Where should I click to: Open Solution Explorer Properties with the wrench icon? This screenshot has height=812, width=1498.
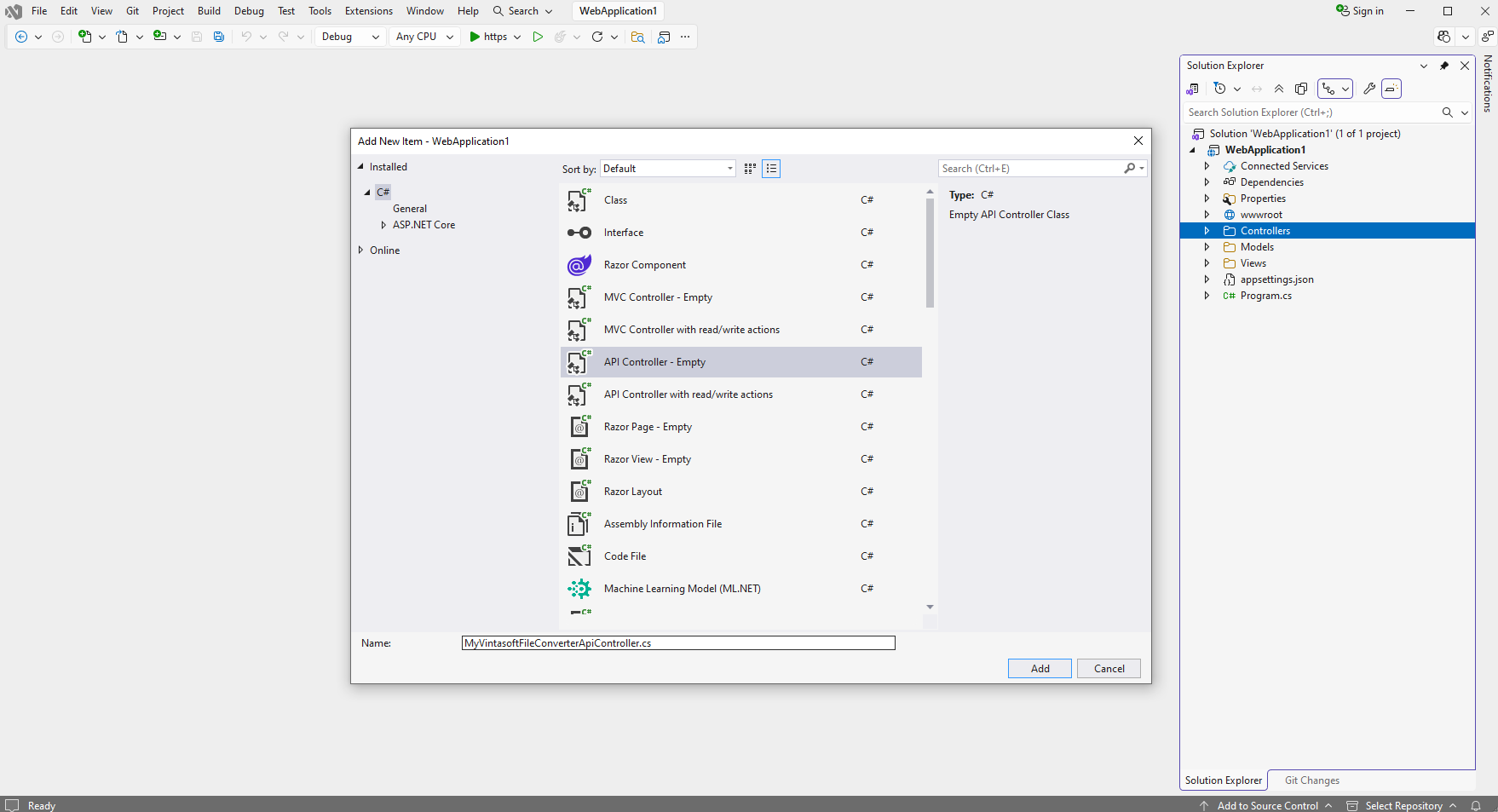[1369, 88]
